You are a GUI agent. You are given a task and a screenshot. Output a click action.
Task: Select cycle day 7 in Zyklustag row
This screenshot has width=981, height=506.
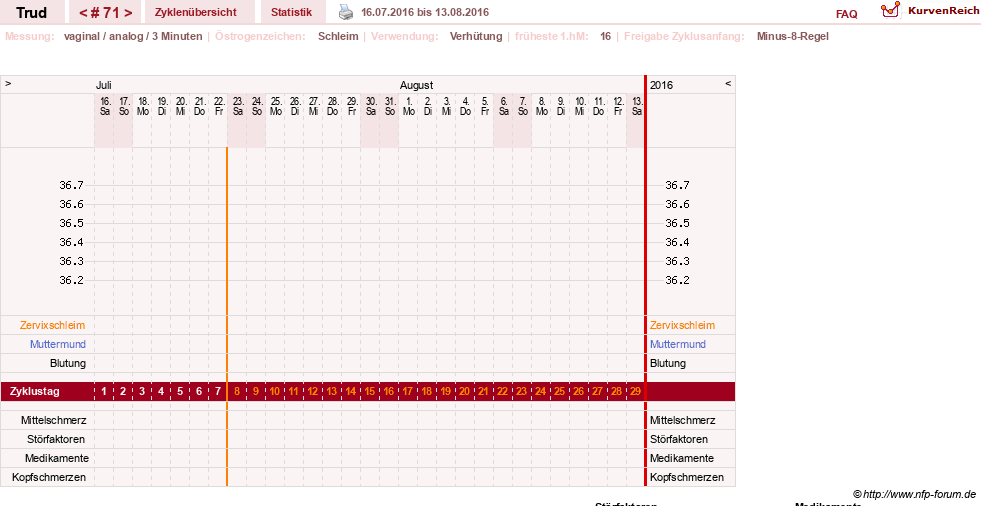tap(218, 392)
